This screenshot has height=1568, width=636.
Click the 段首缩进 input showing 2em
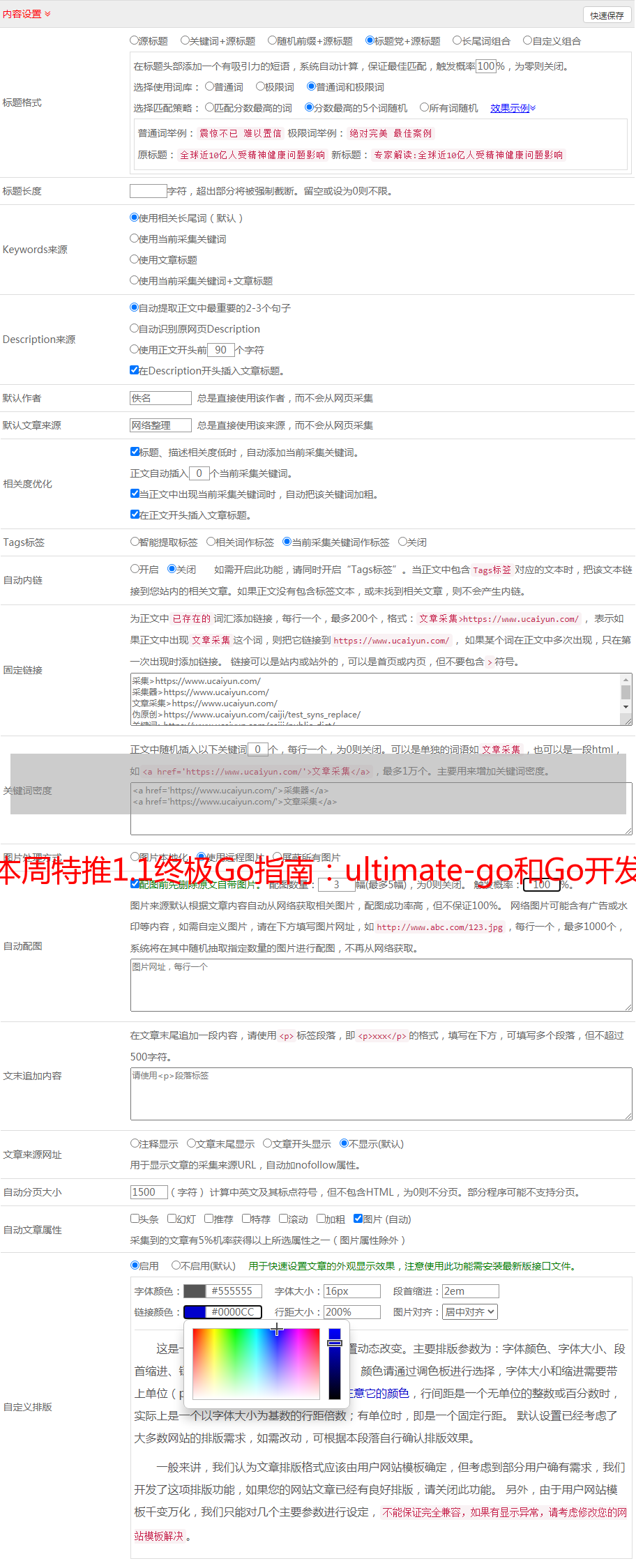[471, 1291]
